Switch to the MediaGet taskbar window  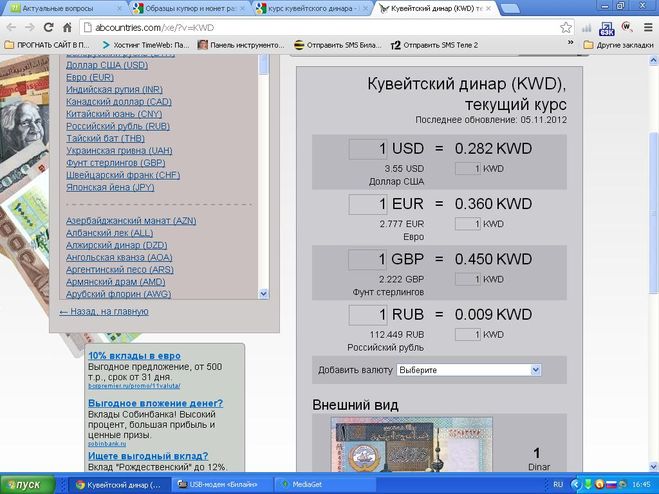pos(306,484)
